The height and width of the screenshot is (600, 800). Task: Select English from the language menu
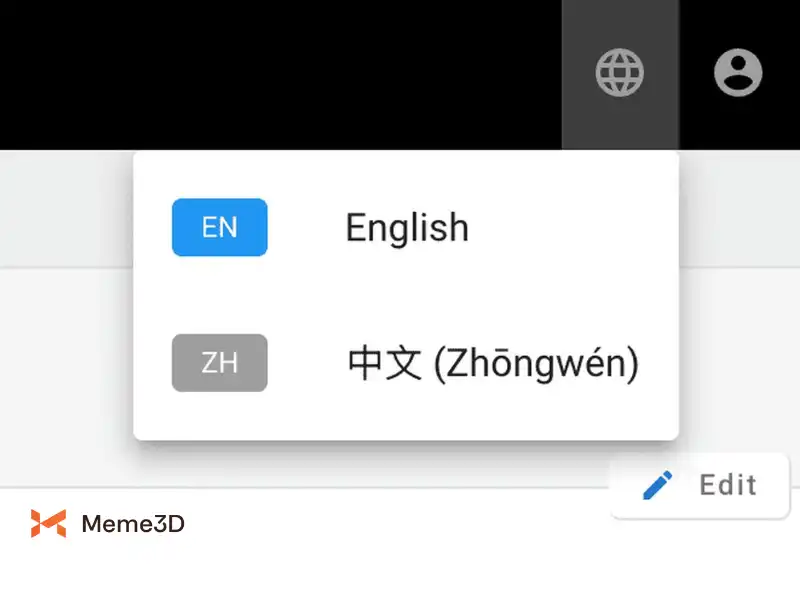tap(406, 227)
